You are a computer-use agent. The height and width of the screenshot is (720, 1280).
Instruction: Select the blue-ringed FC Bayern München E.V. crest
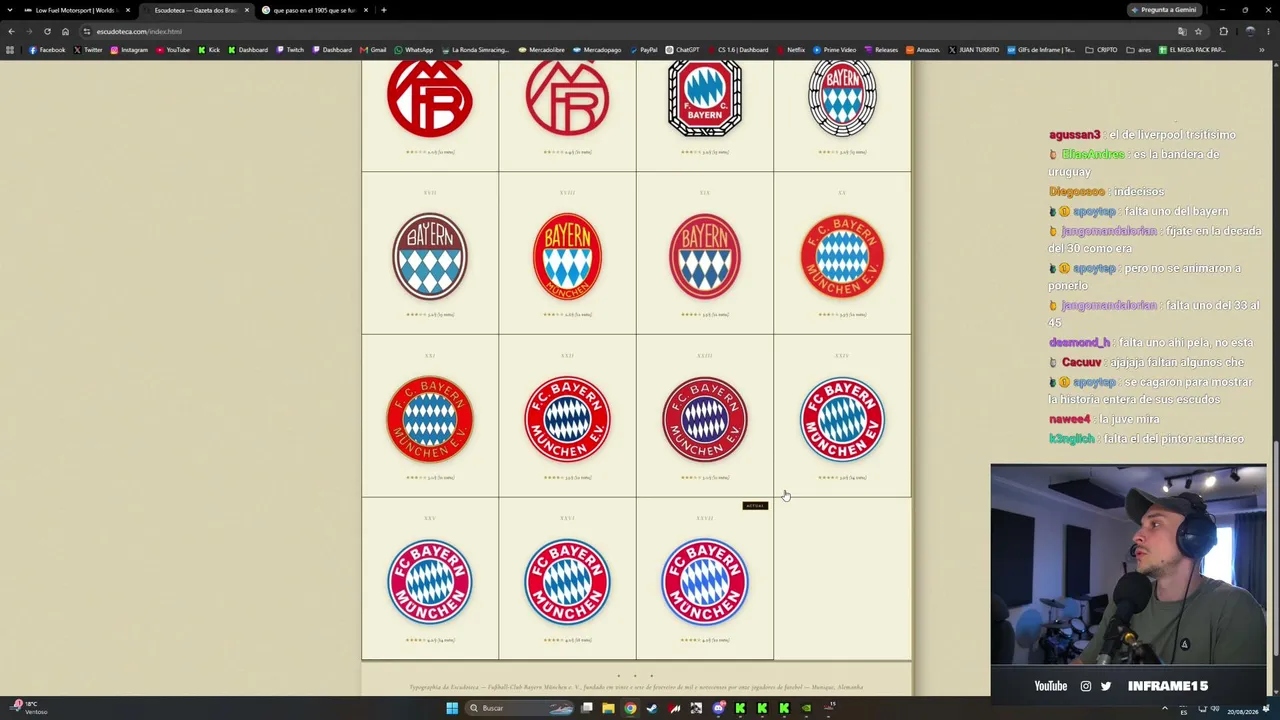pos(842,419)
